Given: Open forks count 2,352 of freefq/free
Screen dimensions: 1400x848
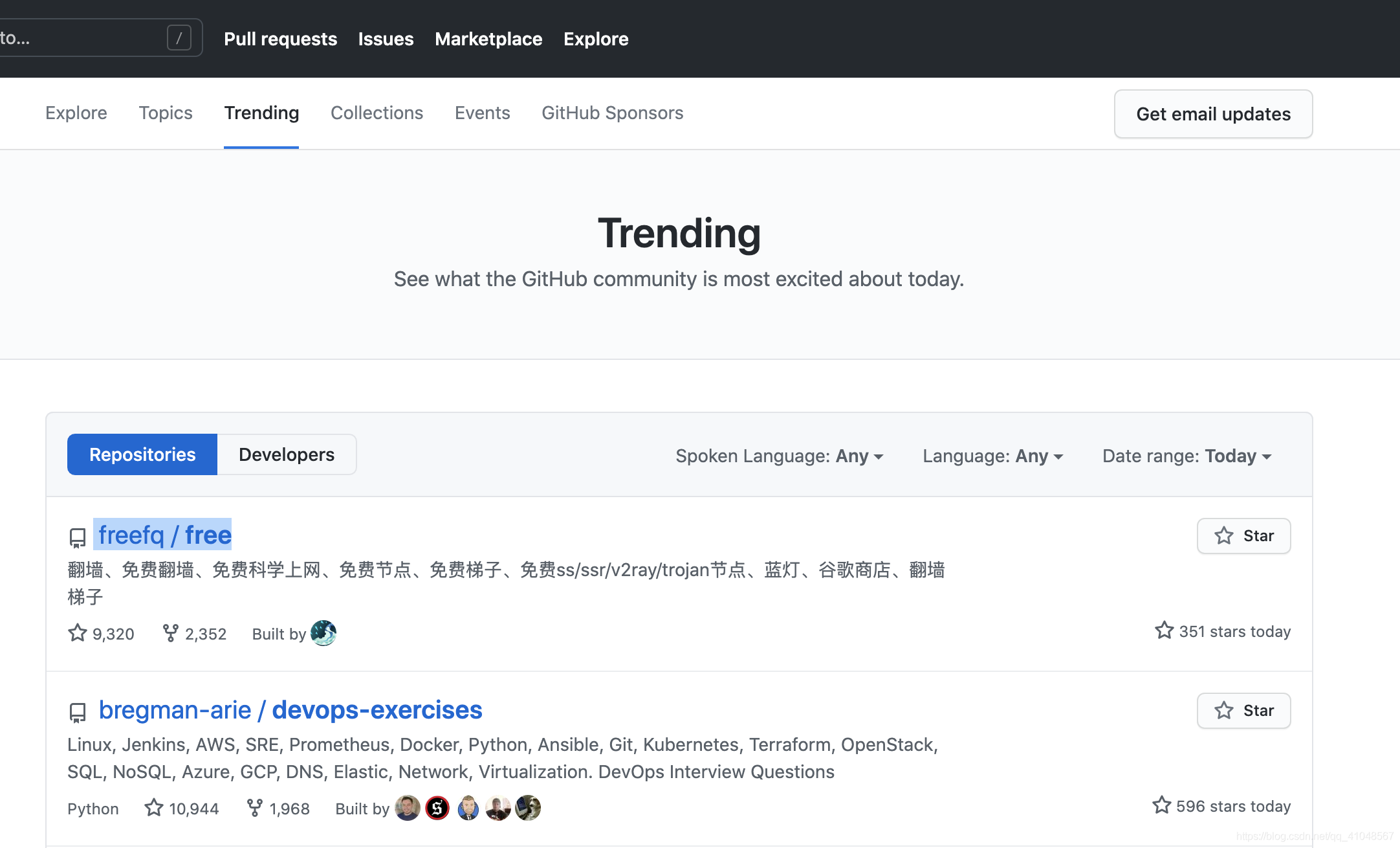Looking at the screenshot, I should [x=195, y=633].
